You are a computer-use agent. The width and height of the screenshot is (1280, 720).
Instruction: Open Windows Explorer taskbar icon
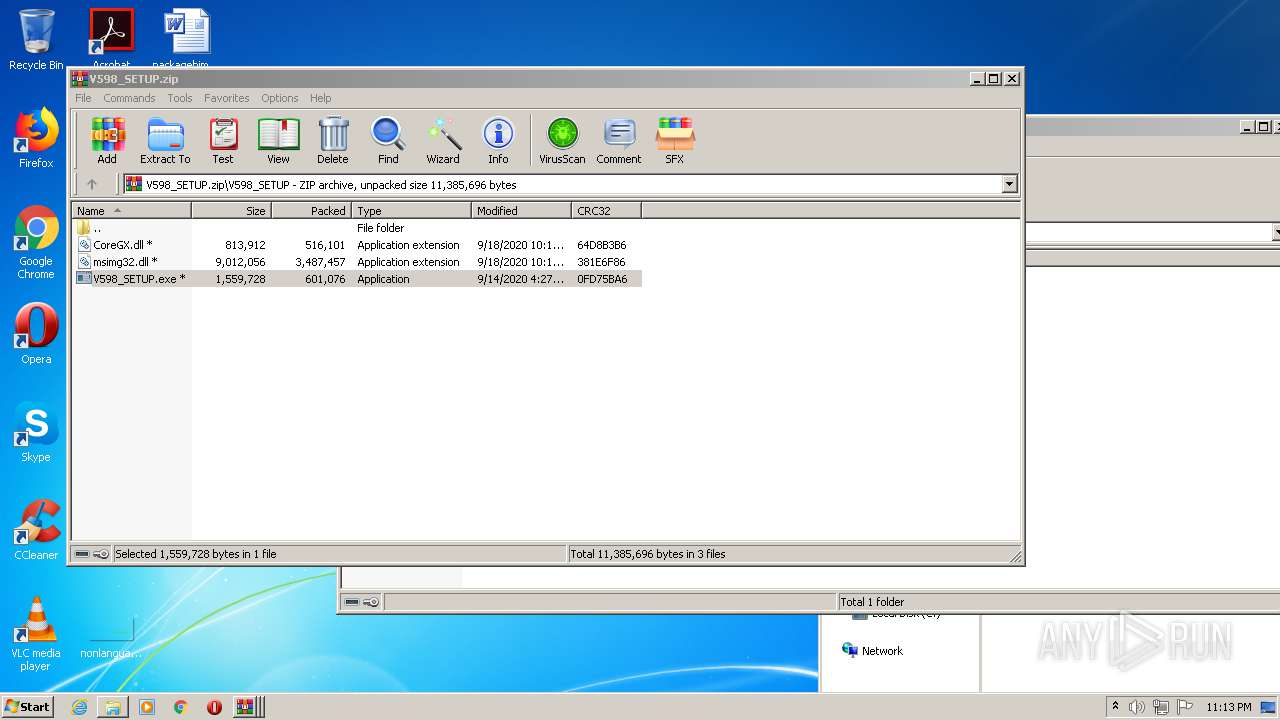(x=113, y=707)
